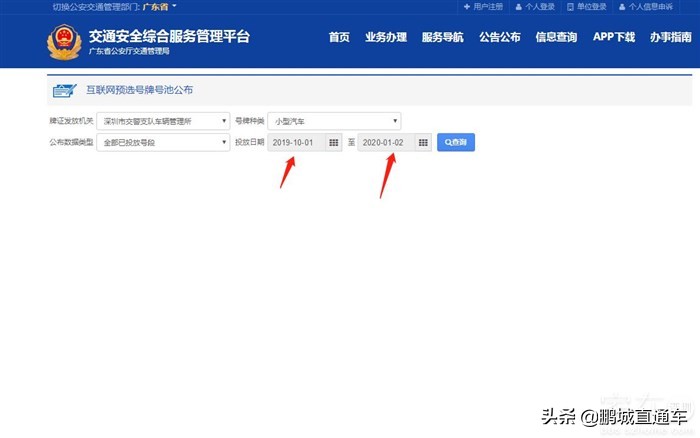Click the 互联网预选号牌号池公布 section icon
The height and width of the screenshot is (438, 700).
[65, 90]
